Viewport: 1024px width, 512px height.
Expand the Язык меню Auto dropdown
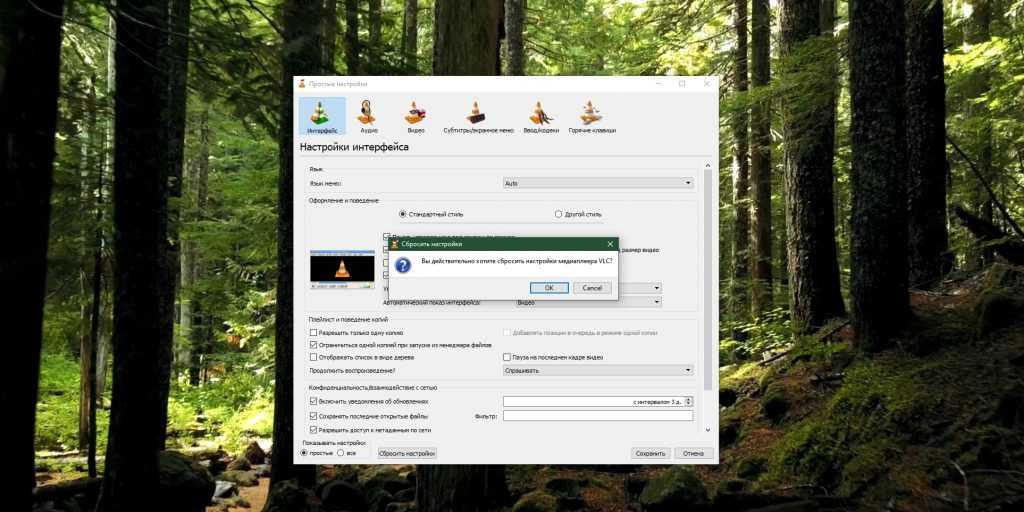597,183
